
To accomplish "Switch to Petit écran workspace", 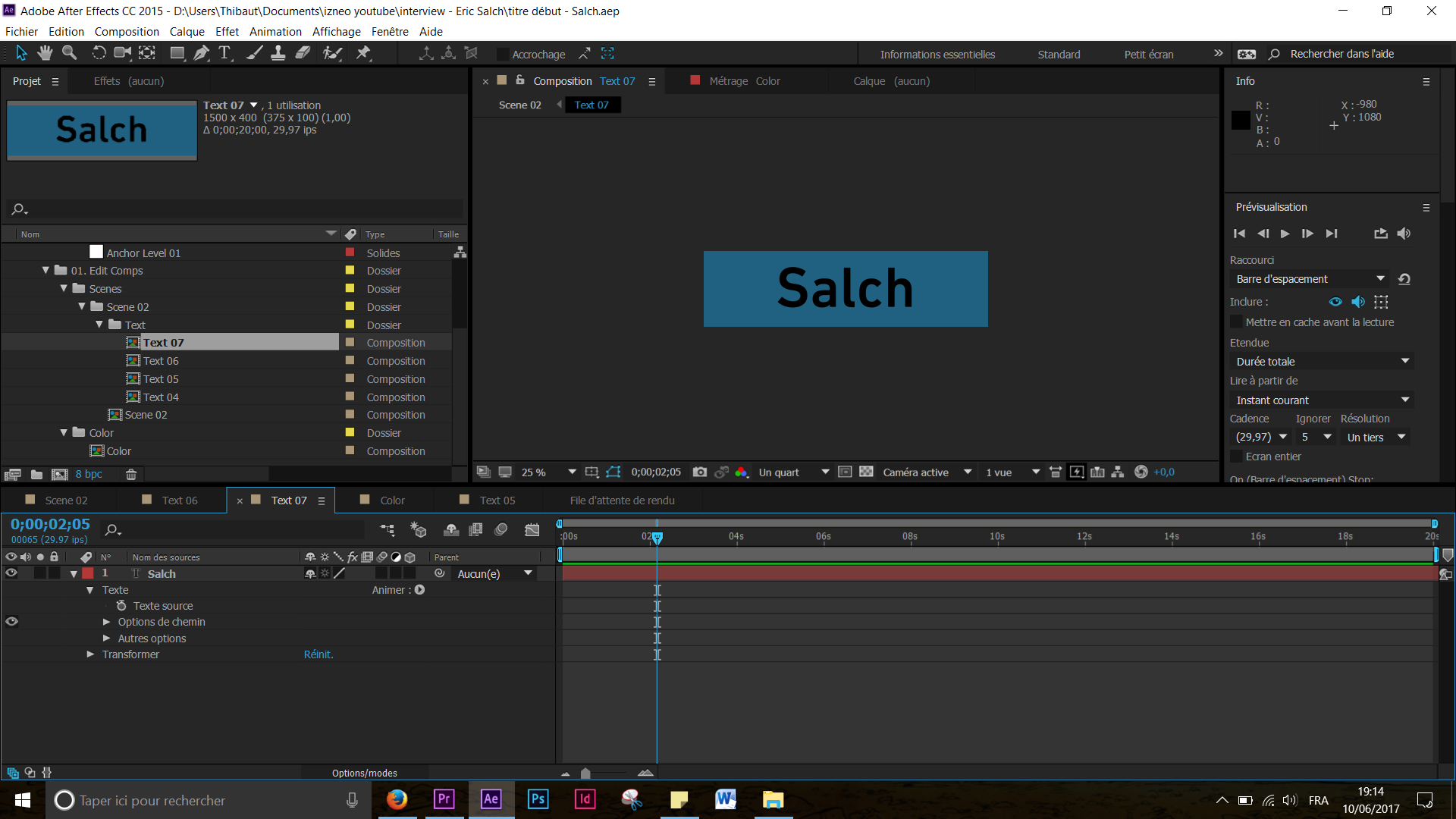I will [x=1149, y=55].
